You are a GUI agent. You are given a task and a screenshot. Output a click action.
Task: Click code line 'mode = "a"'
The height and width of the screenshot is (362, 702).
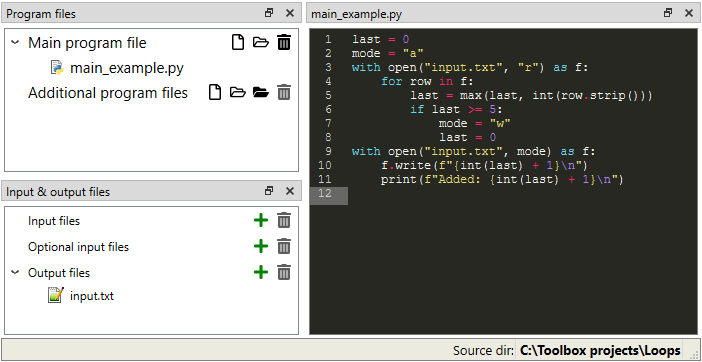(x=388, y=53)
